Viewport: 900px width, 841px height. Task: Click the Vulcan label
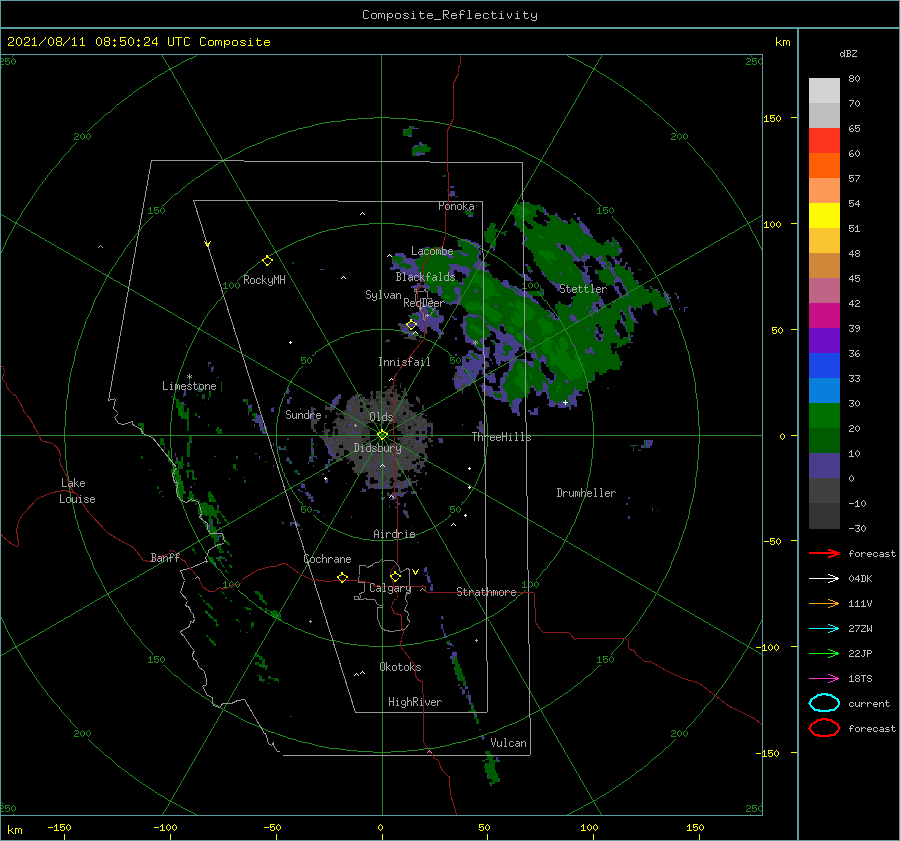coord(508,743)
